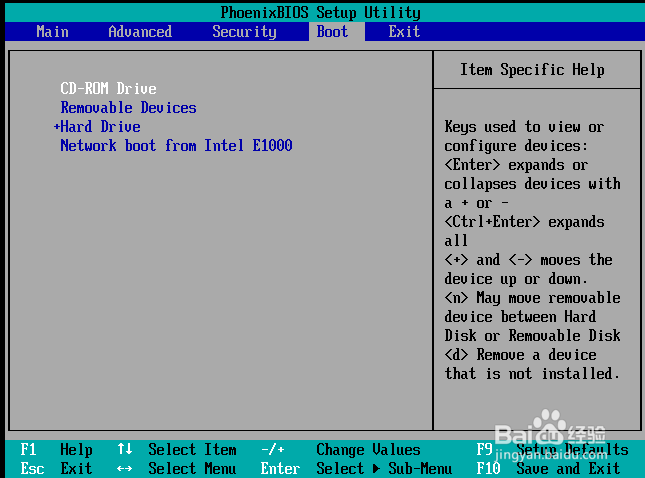This screenshot has height=478, width=645.
Task: Click F10 Save and Exit in footer
Action: click(548, 469)
